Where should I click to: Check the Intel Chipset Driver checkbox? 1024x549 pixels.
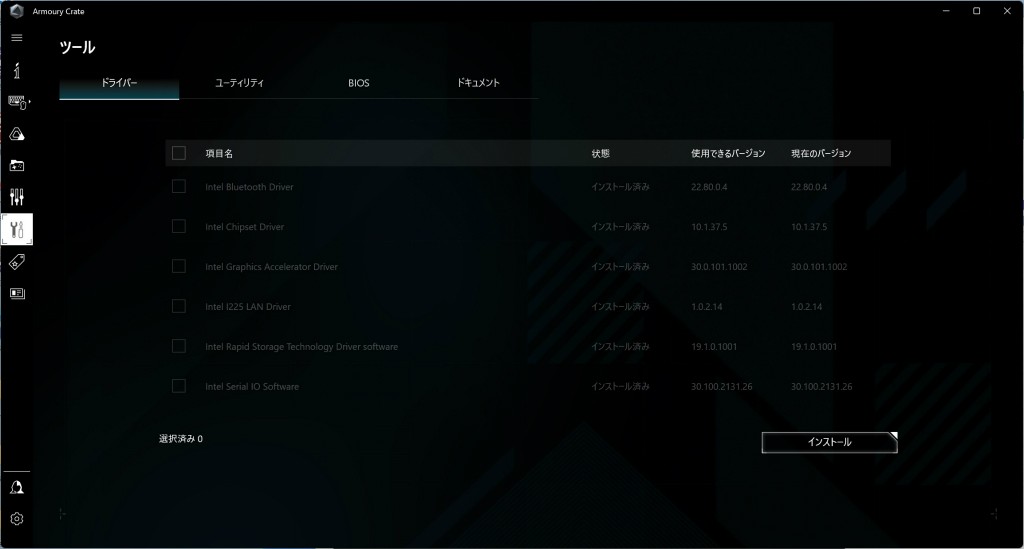tap(179, 227)
